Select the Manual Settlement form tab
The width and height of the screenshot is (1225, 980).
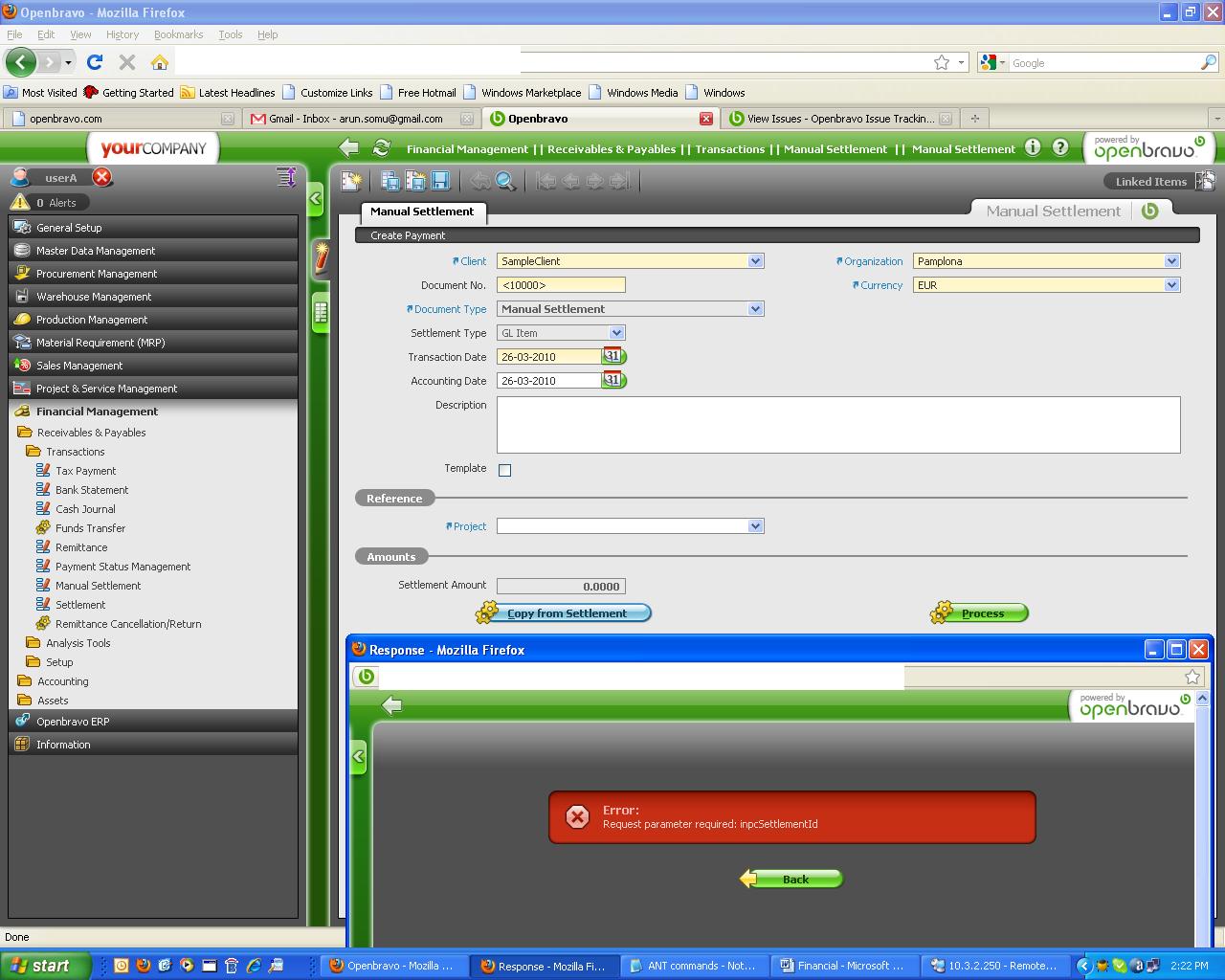point(422,212)
